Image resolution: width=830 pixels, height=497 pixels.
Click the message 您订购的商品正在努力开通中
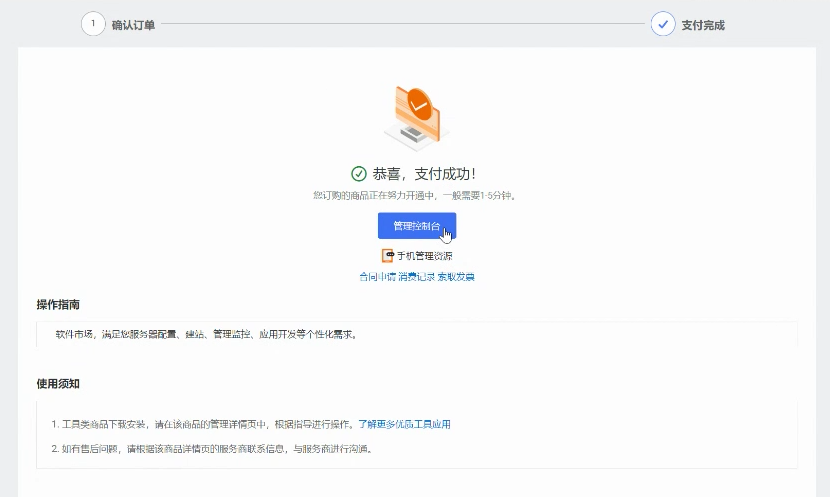415,196
